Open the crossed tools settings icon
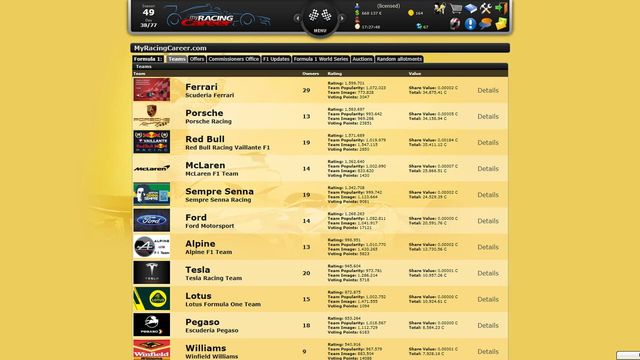 (x=485, y=8)
